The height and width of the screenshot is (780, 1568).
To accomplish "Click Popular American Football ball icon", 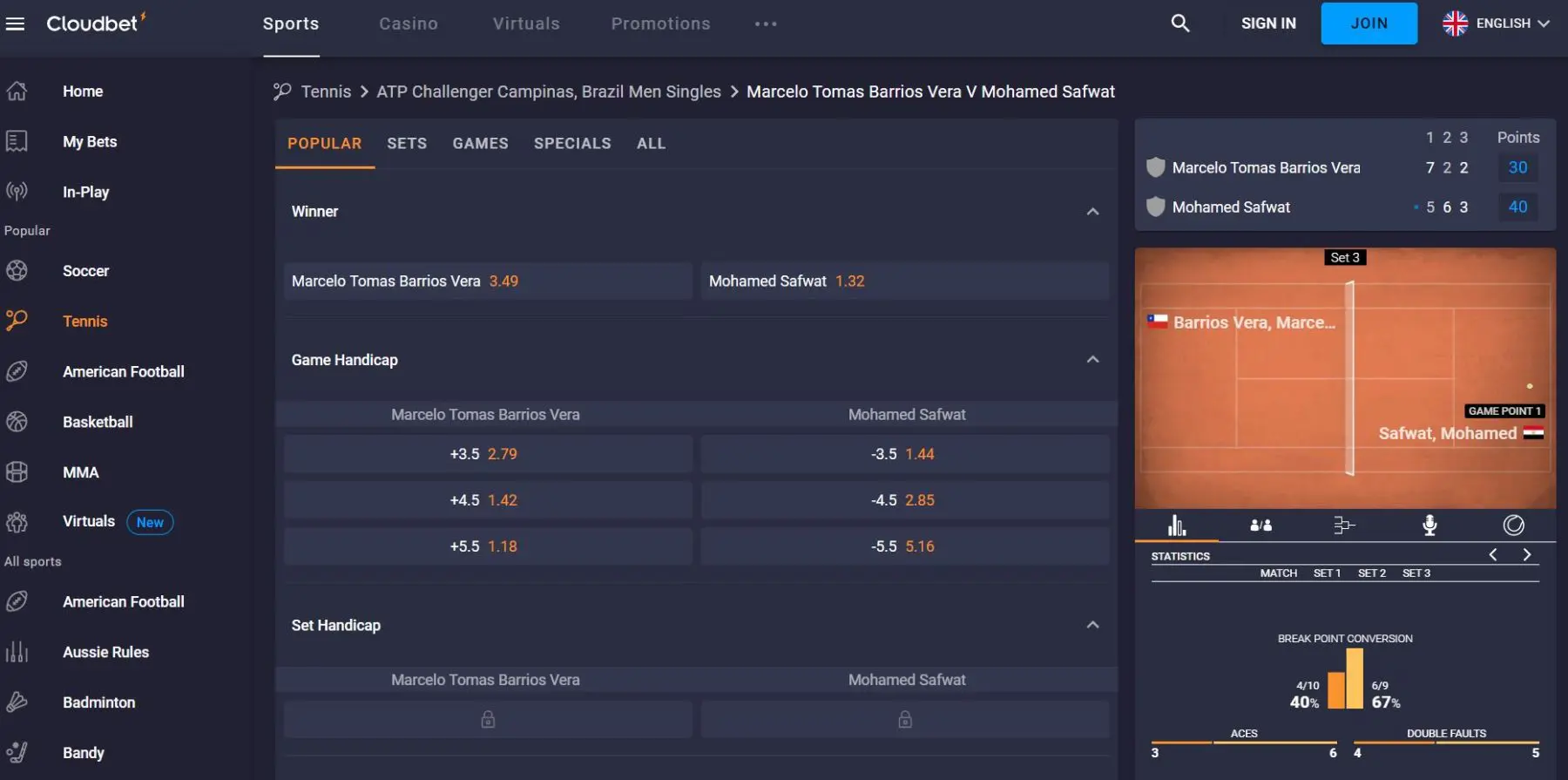I will pyautogui.click(x=17, y=371).
